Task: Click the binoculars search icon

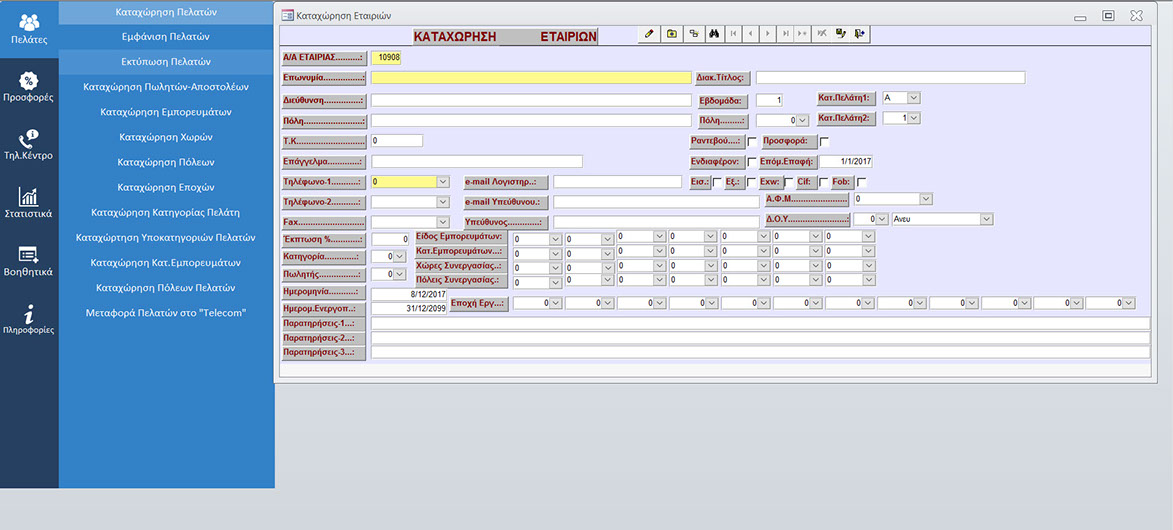Action: point(714,34)
